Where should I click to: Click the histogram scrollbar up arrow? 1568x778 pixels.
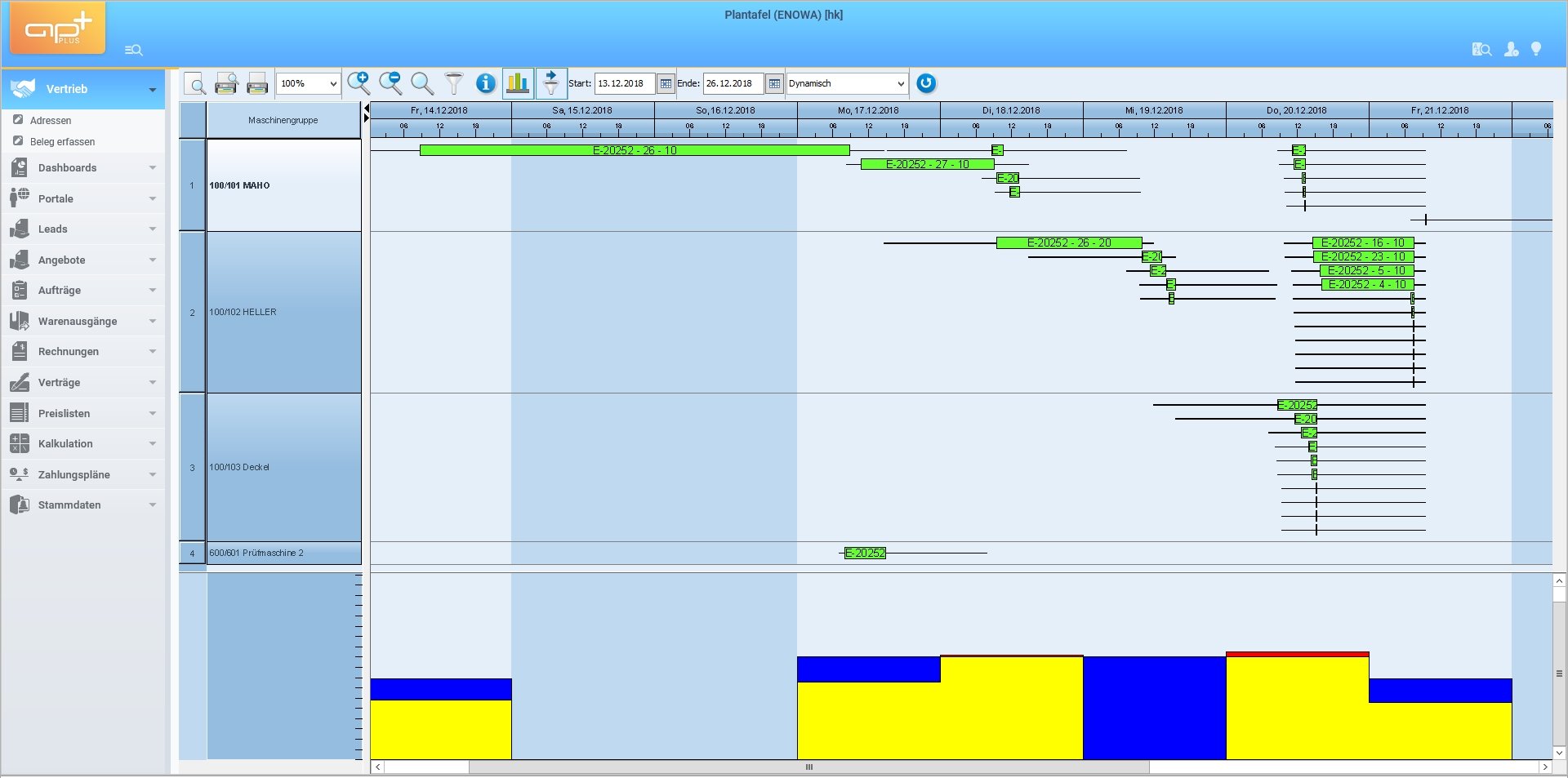point(1560,580)
